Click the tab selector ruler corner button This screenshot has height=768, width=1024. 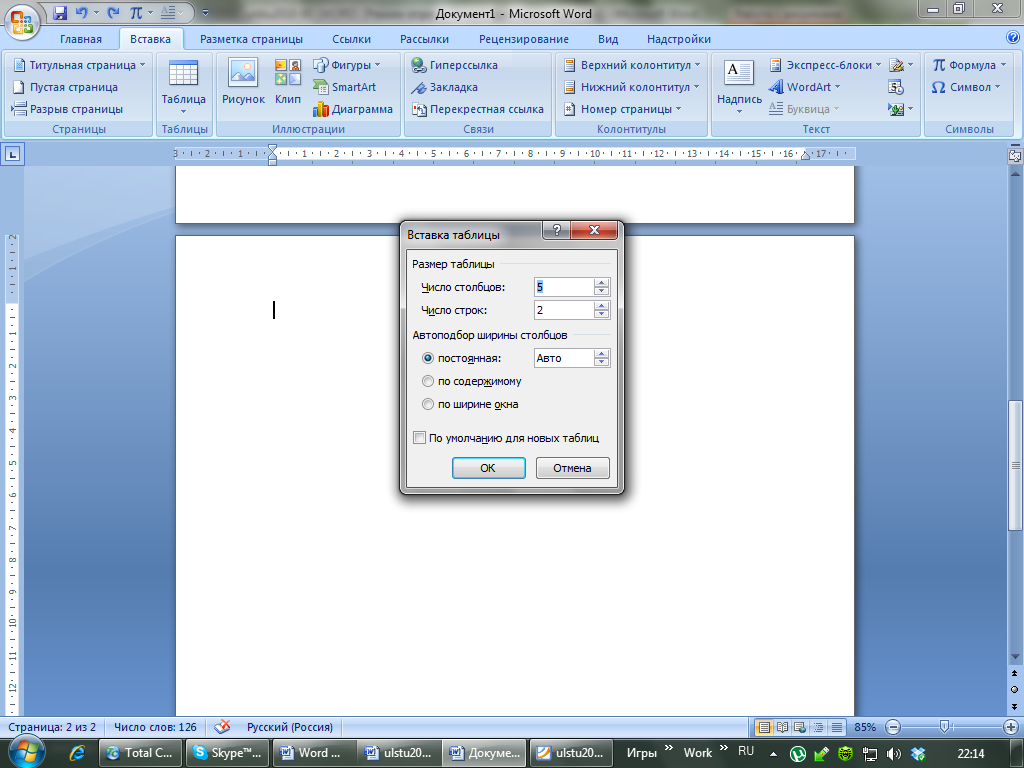coord(13,154)
